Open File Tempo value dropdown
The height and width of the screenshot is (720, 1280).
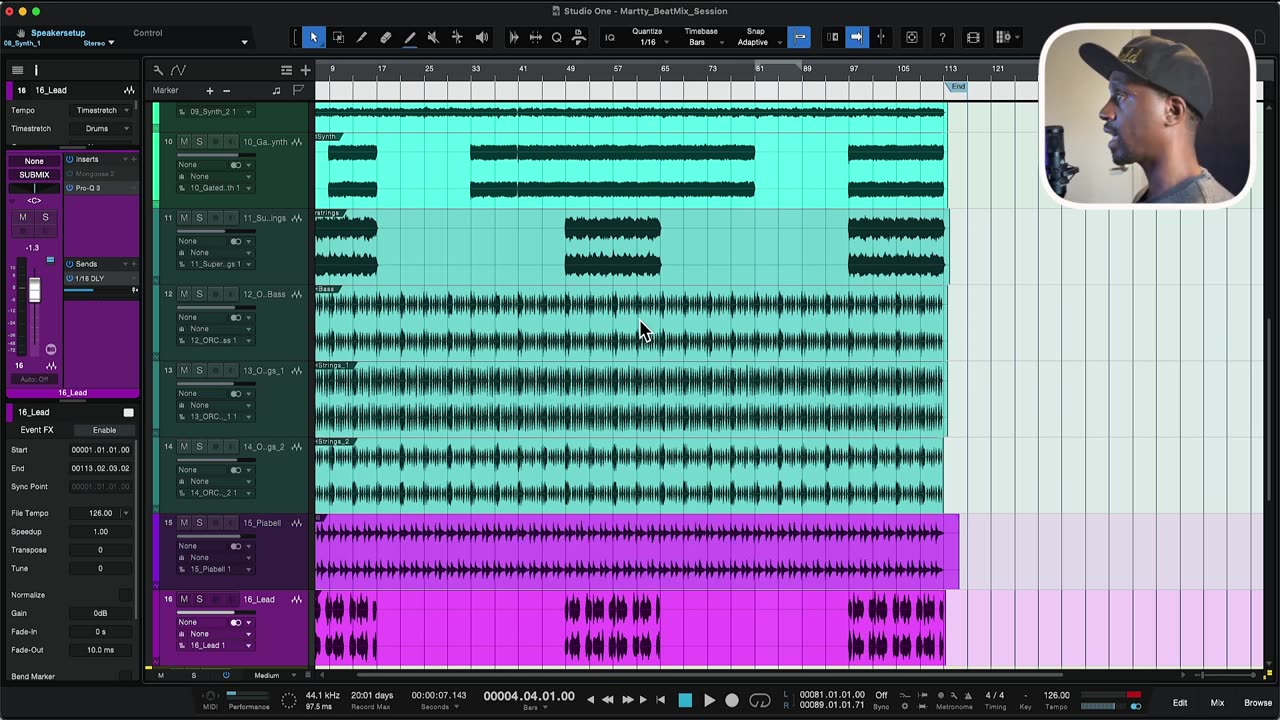(125, 513)
